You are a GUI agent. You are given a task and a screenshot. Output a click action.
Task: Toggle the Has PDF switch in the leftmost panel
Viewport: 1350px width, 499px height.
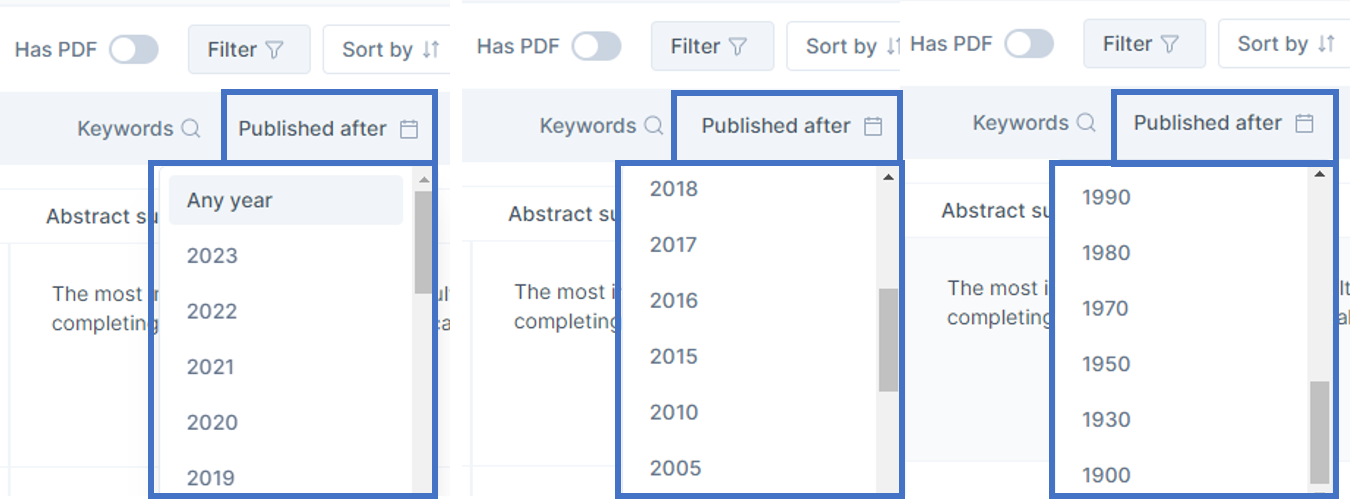pyautogui.click(x=134, y=50)
